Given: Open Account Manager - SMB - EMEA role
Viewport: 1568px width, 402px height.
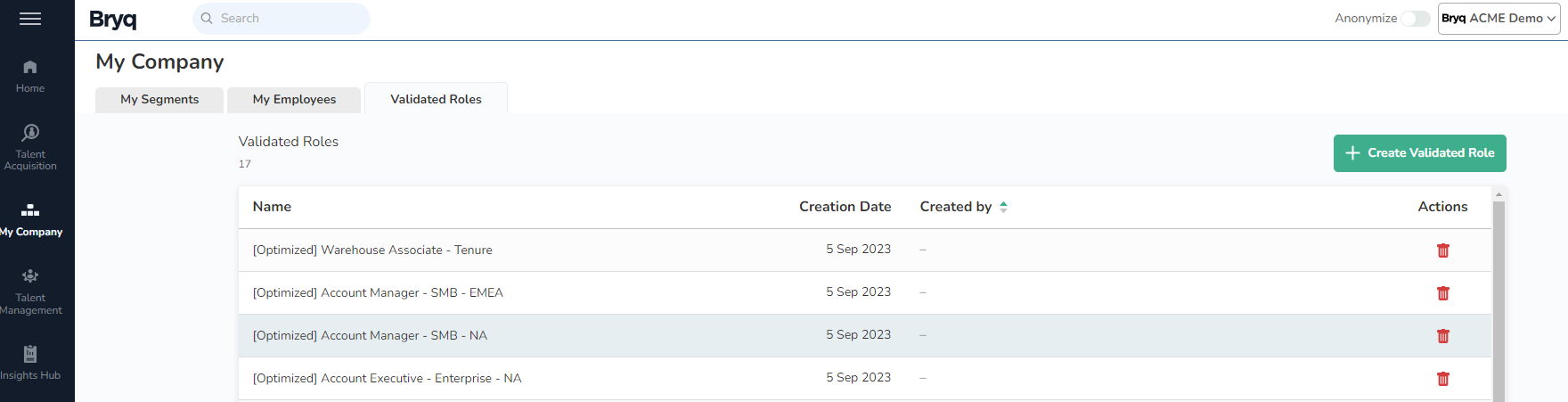Looking at the screenshot, I should click(378, 293).
